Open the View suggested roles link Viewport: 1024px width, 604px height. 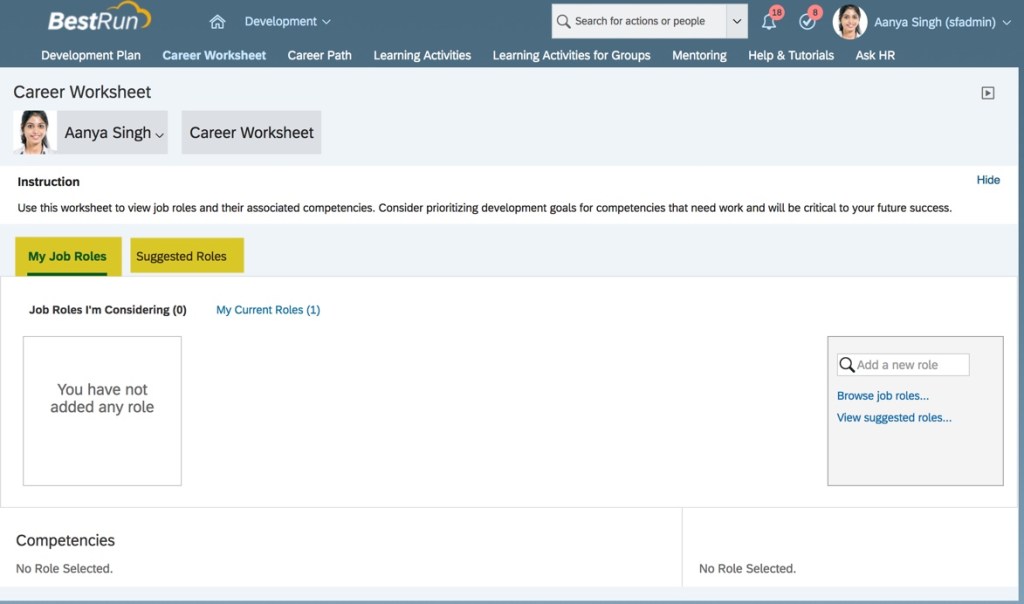coord(893,418)
